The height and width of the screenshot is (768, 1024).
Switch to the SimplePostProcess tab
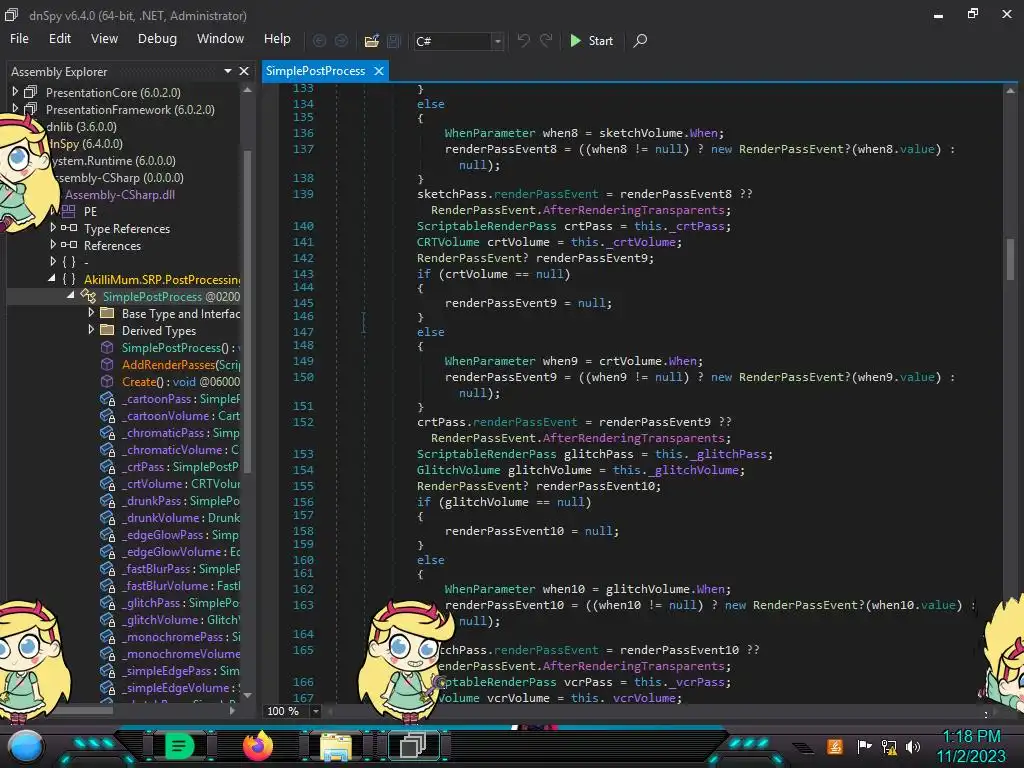(315, 71)
